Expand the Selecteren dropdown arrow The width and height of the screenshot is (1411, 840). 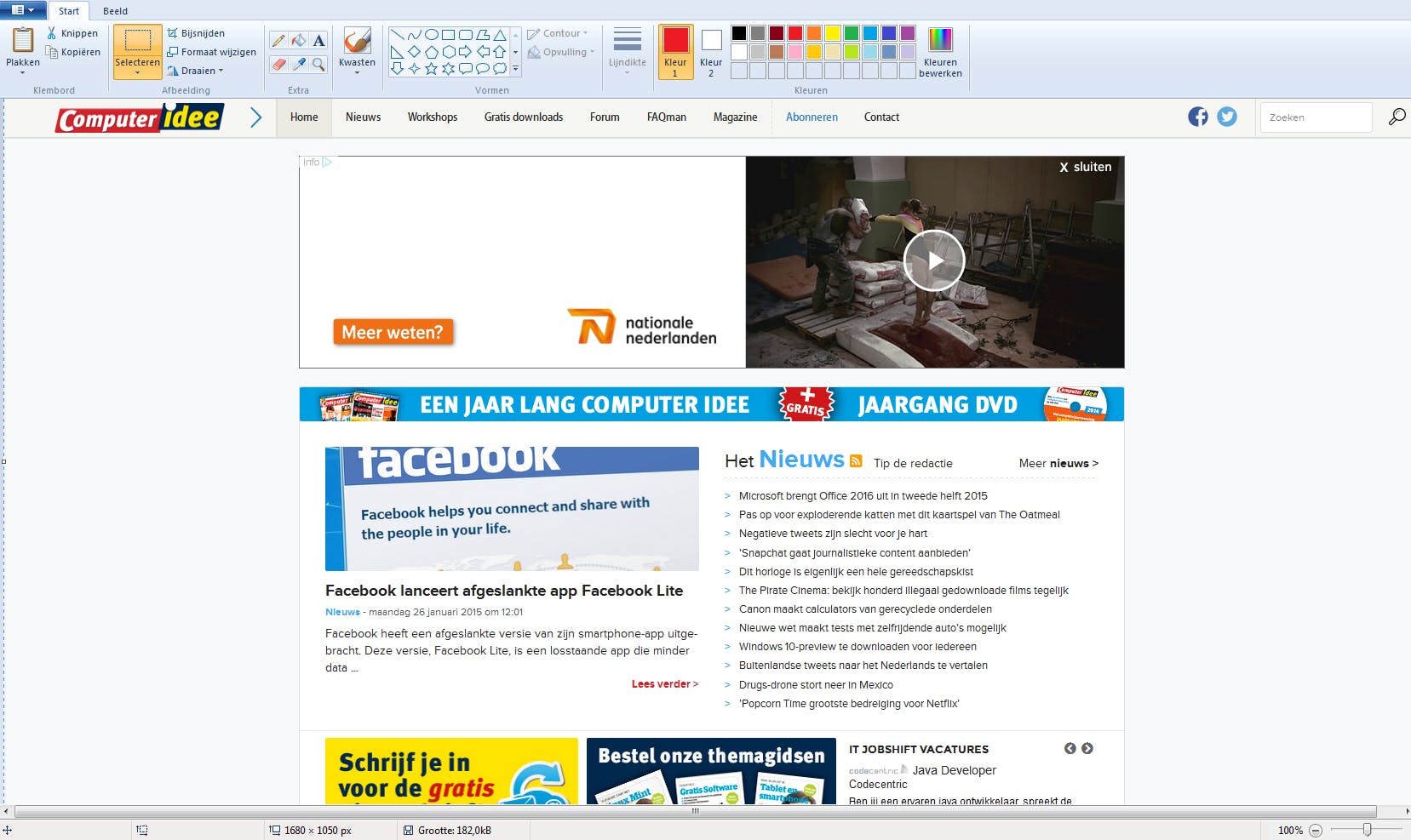pyautogui.click(x=137, y=73)
